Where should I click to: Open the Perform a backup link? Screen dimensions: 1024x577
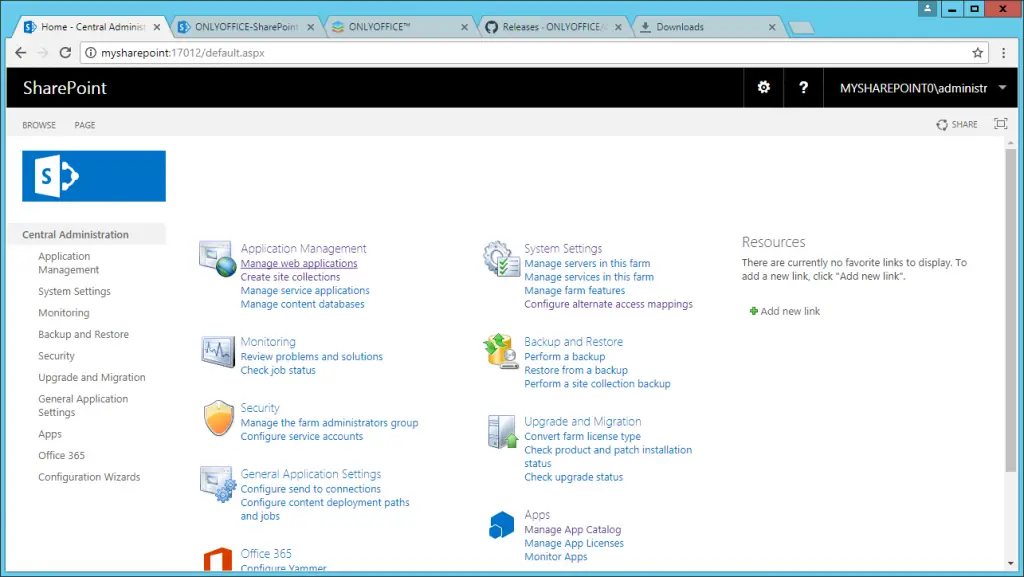565,356
